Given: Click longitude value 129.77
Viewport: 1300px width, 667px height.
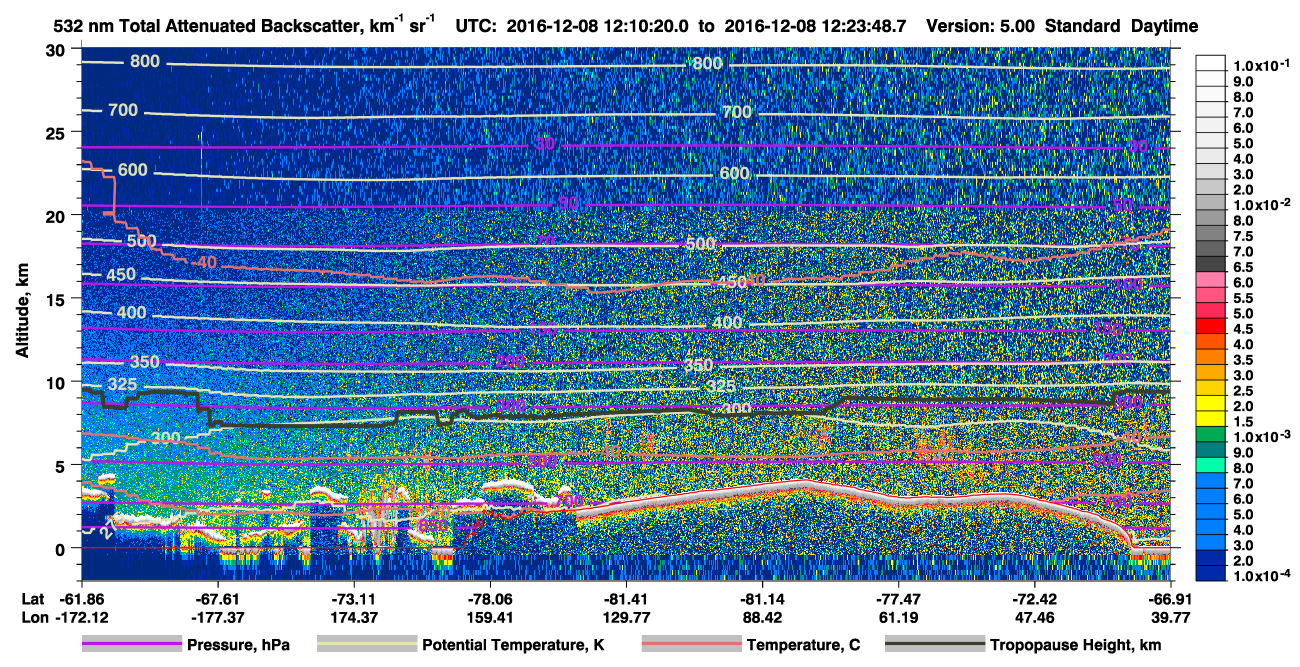Looking at the screenshot, I should pyautogui.click(x=627, y=617).
